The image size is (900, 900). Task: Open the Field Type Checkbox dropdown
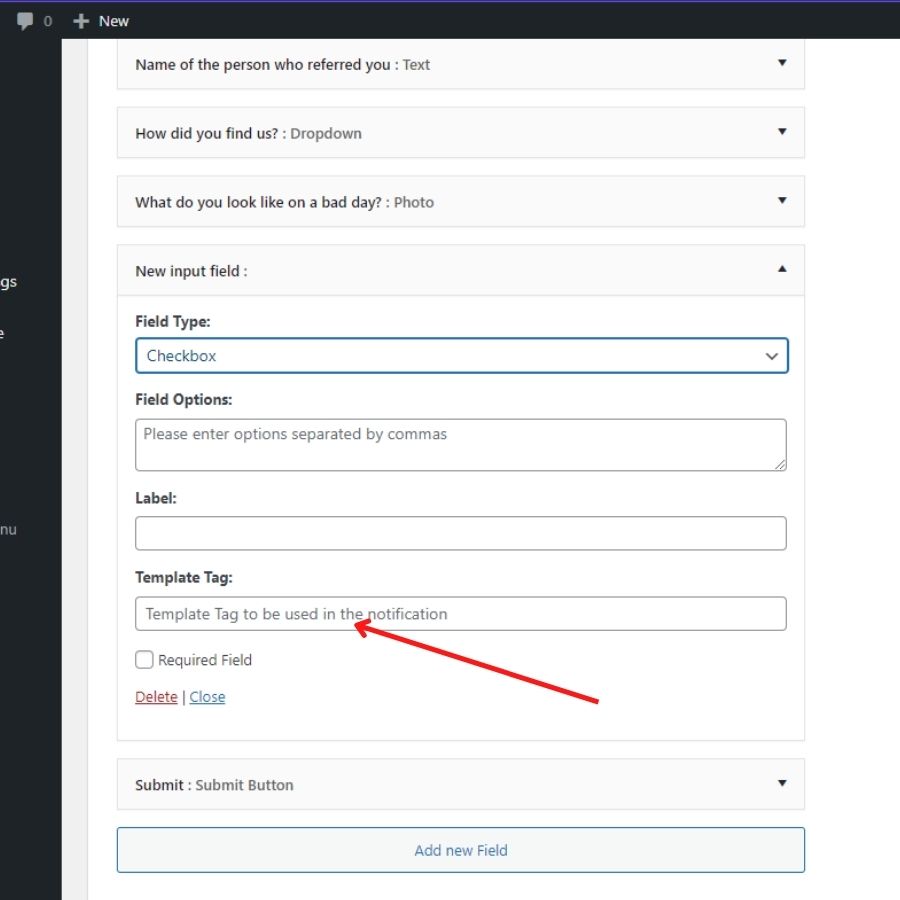461,355
